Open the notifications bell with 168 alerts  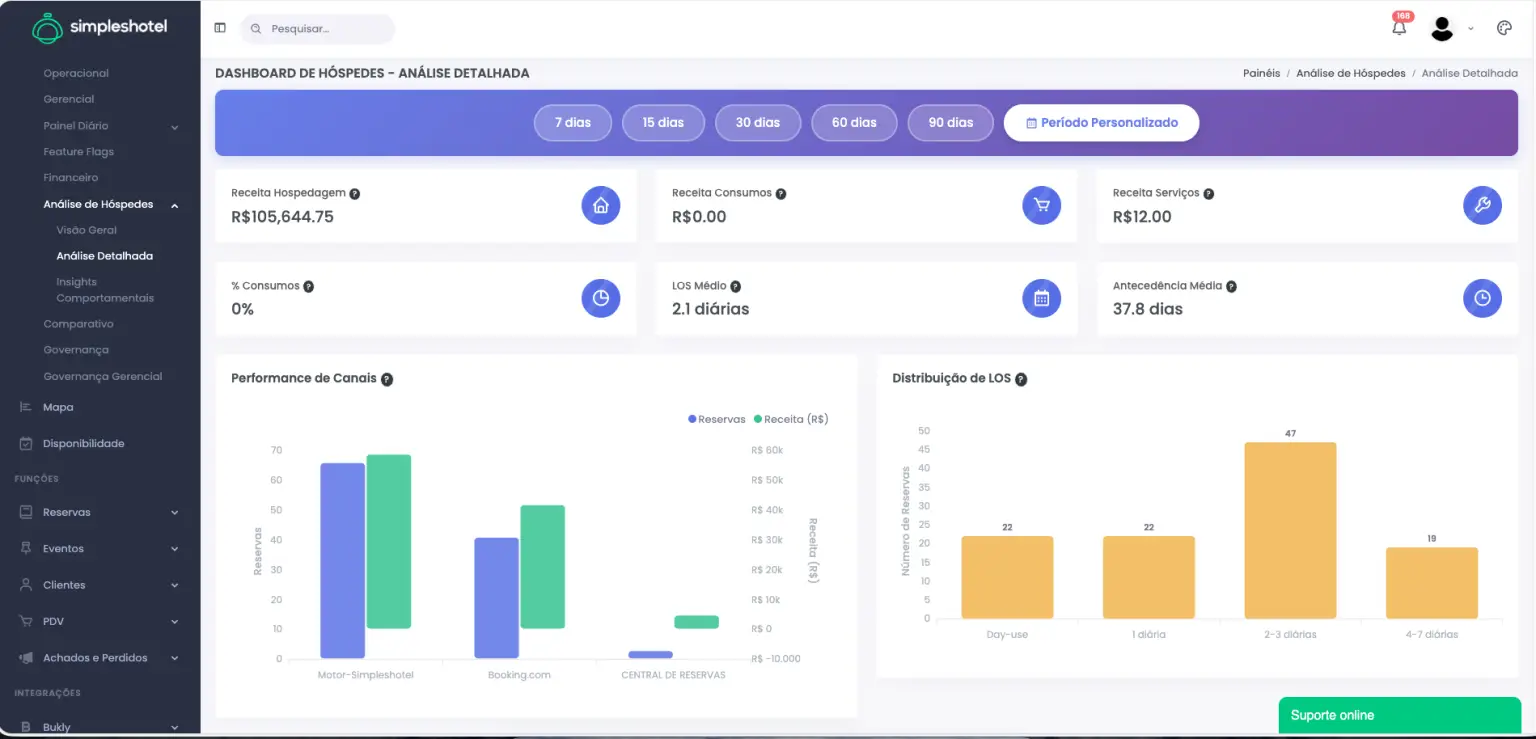(1399, 26)
